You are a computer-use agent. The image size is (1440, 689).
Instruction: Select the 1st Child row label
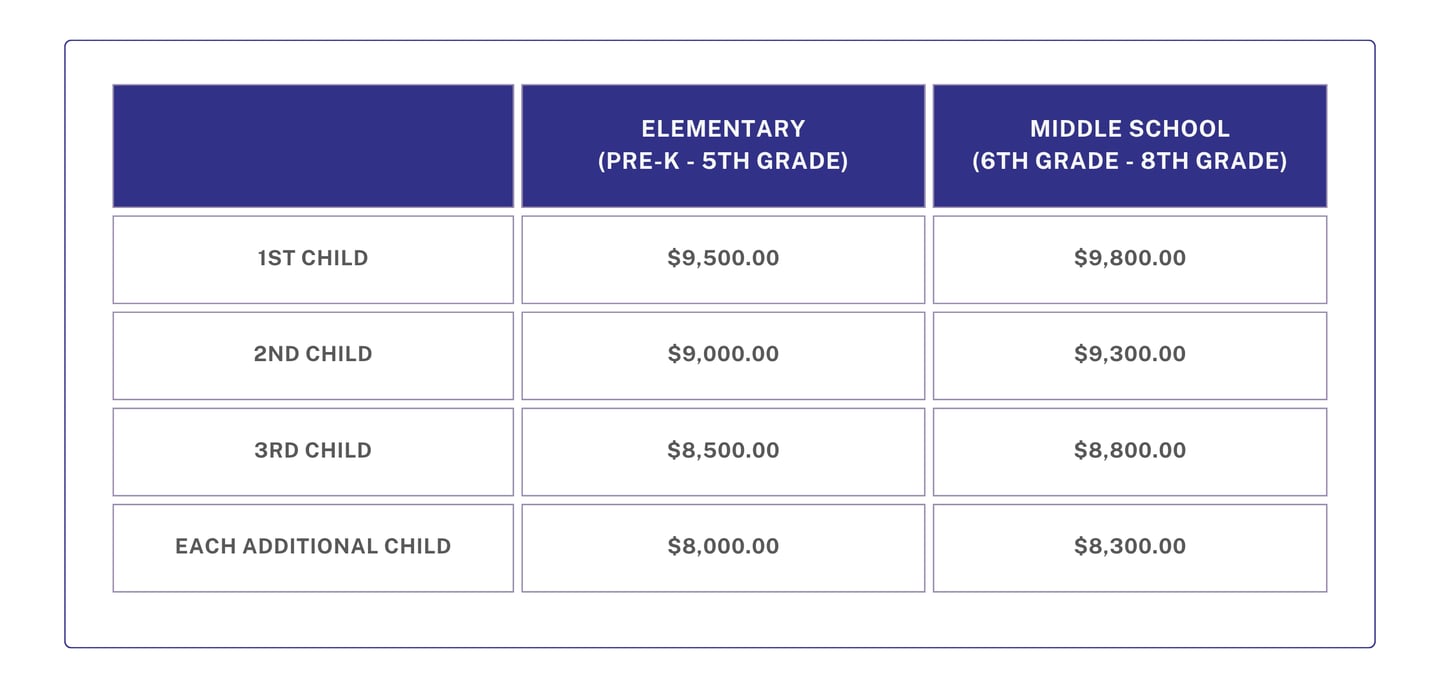(313, 259)
